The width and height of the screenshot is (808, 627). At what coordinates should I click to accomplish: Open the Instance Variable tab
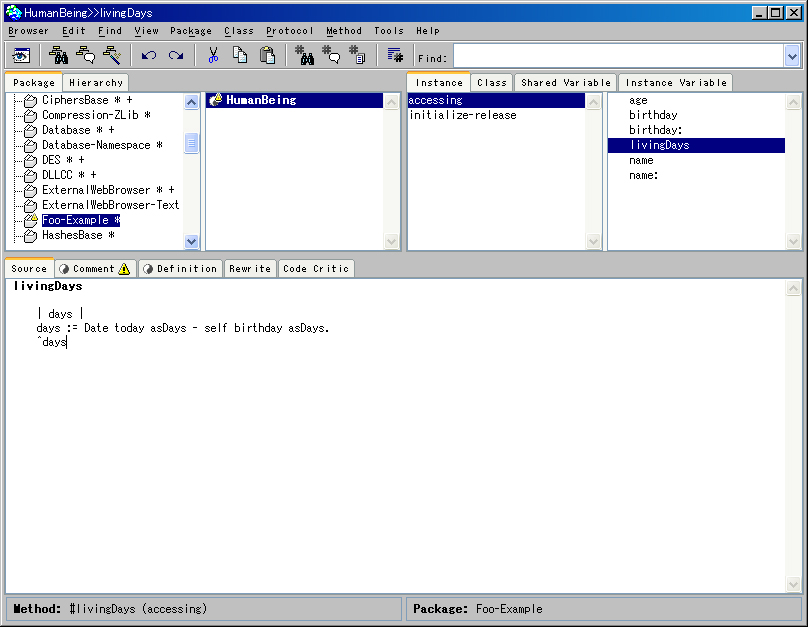pyautogui.click(x=676, y=82)
